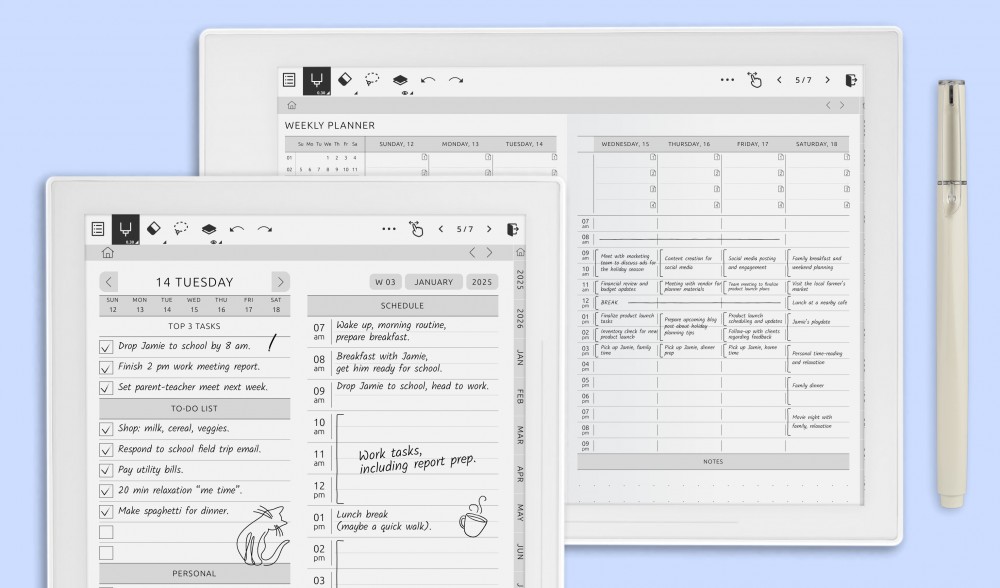Click right chevron in front tablet planner header
The image size is (1000, 588).
click(x=489, y=253)
